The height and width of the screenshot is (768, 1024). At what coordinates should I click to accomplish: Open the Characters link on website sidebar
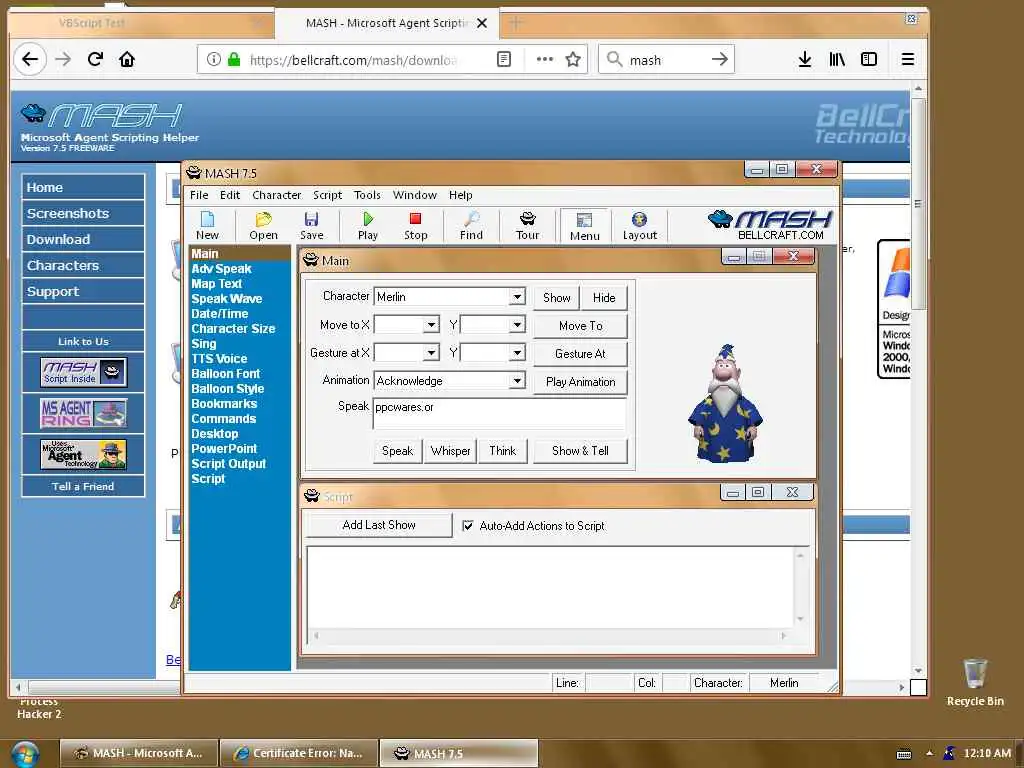pyautogui.click(x=83, y=265)
